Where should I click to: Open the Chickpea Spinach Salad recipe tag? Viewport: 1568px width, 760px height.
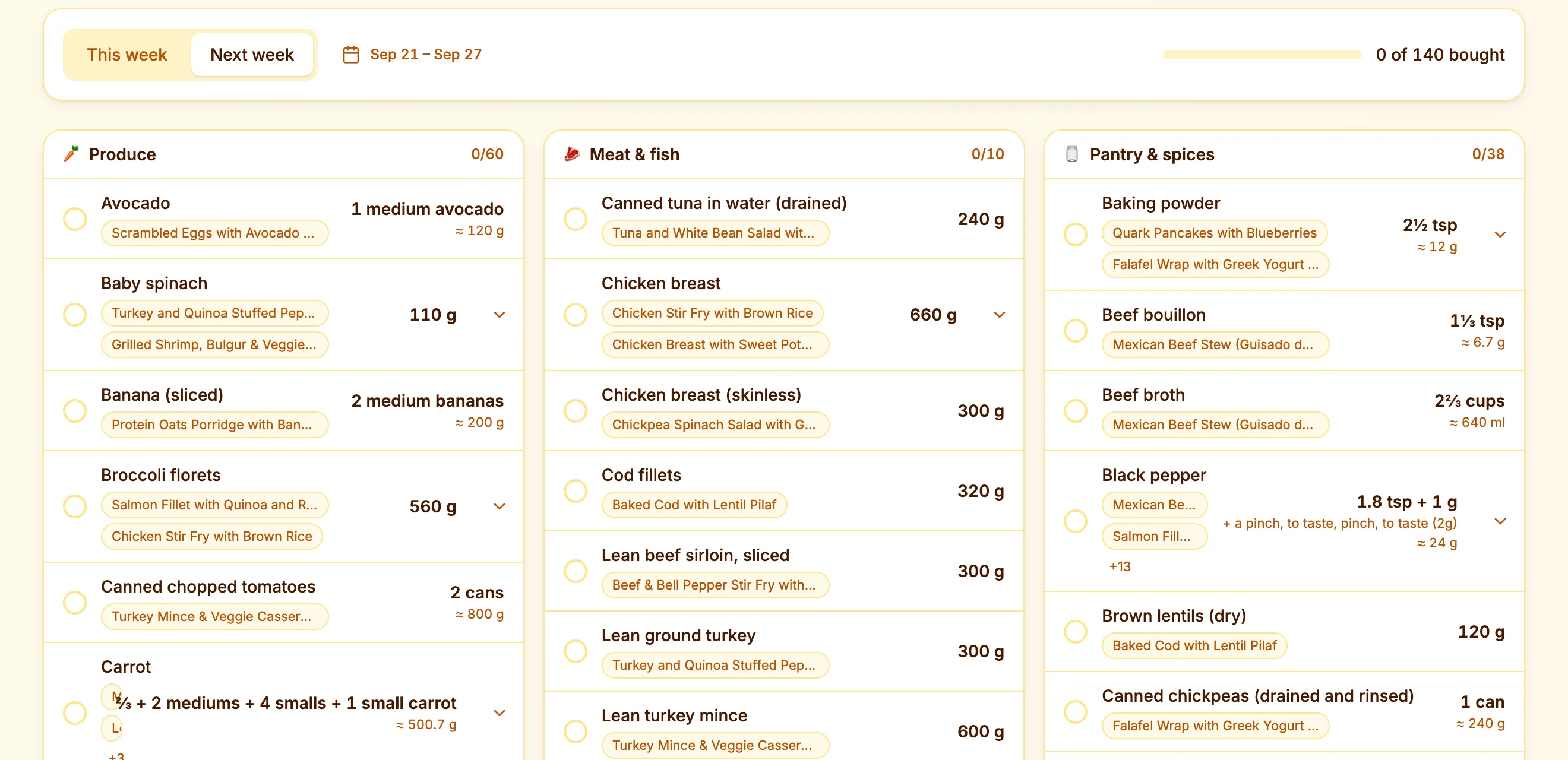coord(715,425)
